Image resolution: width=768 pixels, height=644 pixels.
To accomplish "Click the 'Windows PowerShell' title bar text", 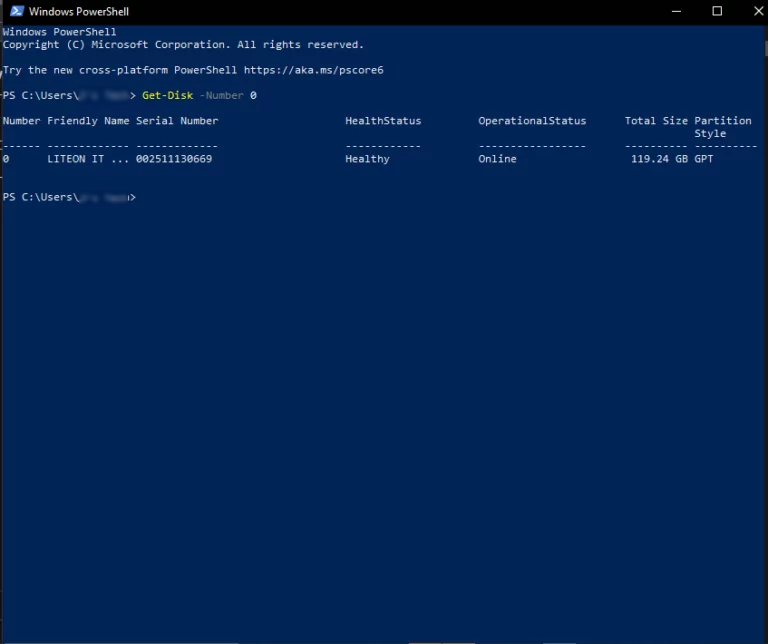I will pos(79,11).
